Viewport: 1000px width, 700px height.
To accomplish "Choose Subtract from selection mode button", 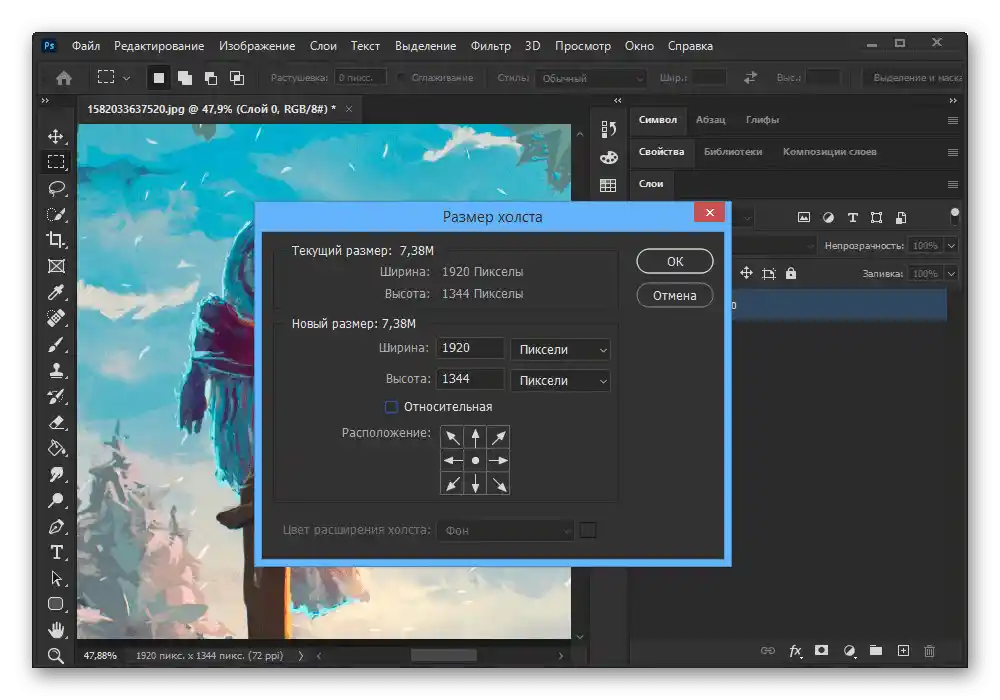I will point(211,78).
